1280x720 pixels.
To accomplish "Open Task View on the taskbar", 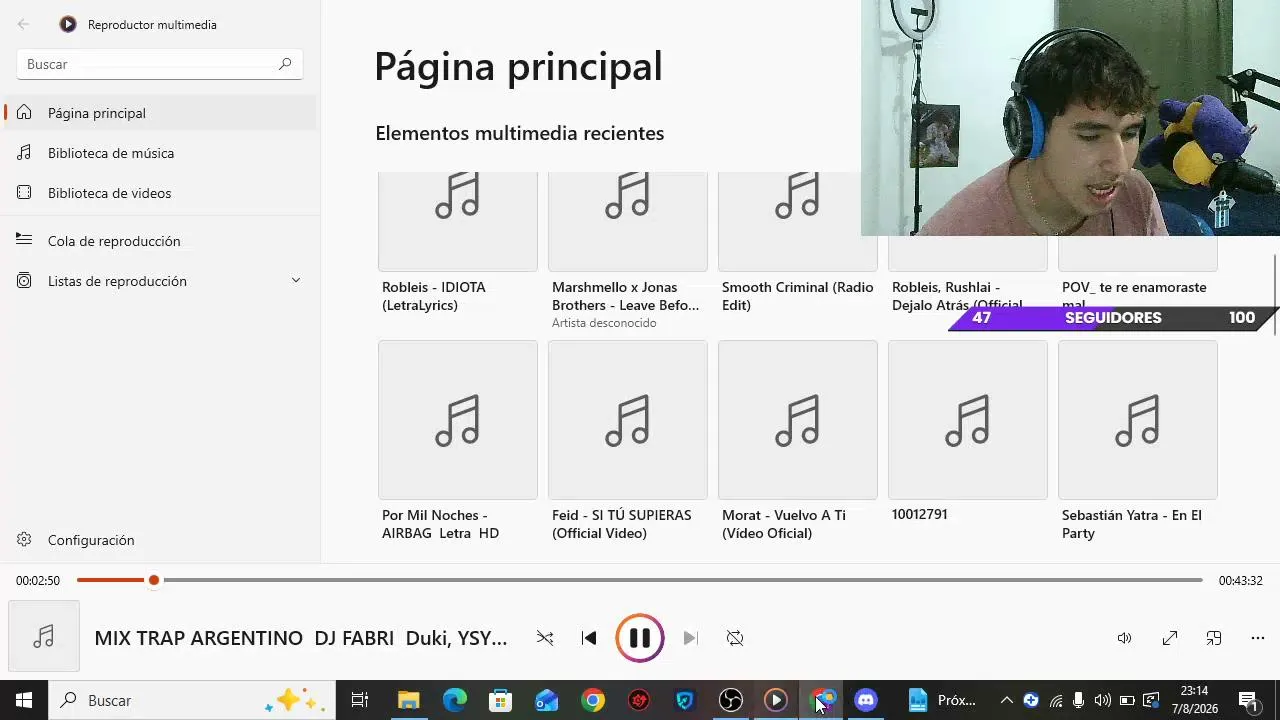I will [360, 700].
